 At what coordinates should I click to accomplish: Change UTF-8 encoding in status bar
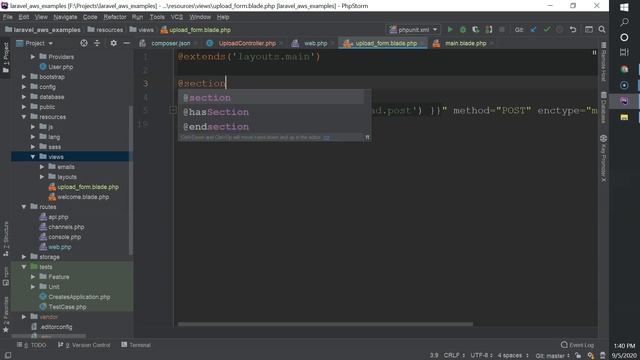point(482,356)
